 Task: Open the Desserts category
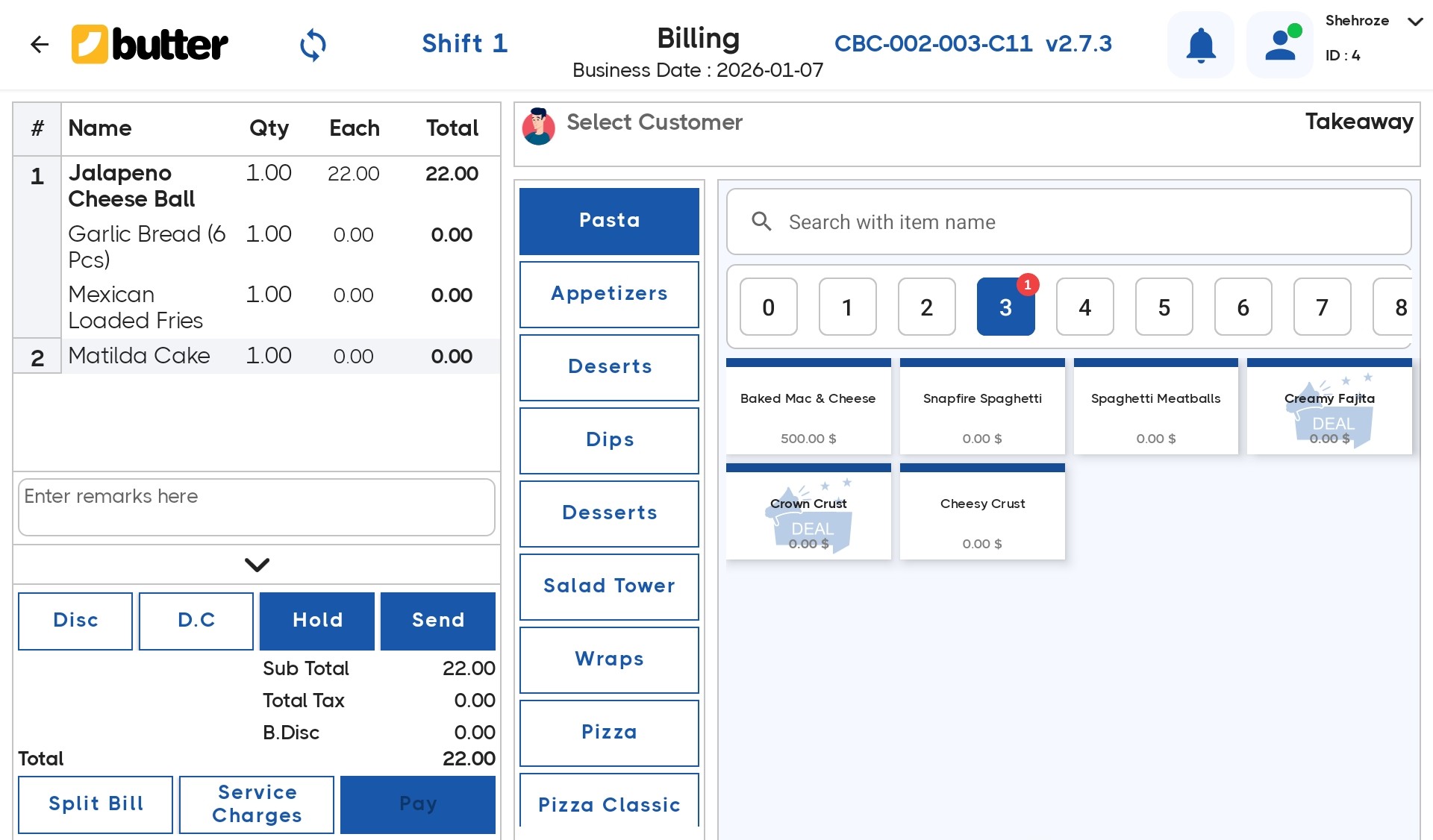[609, 513]
